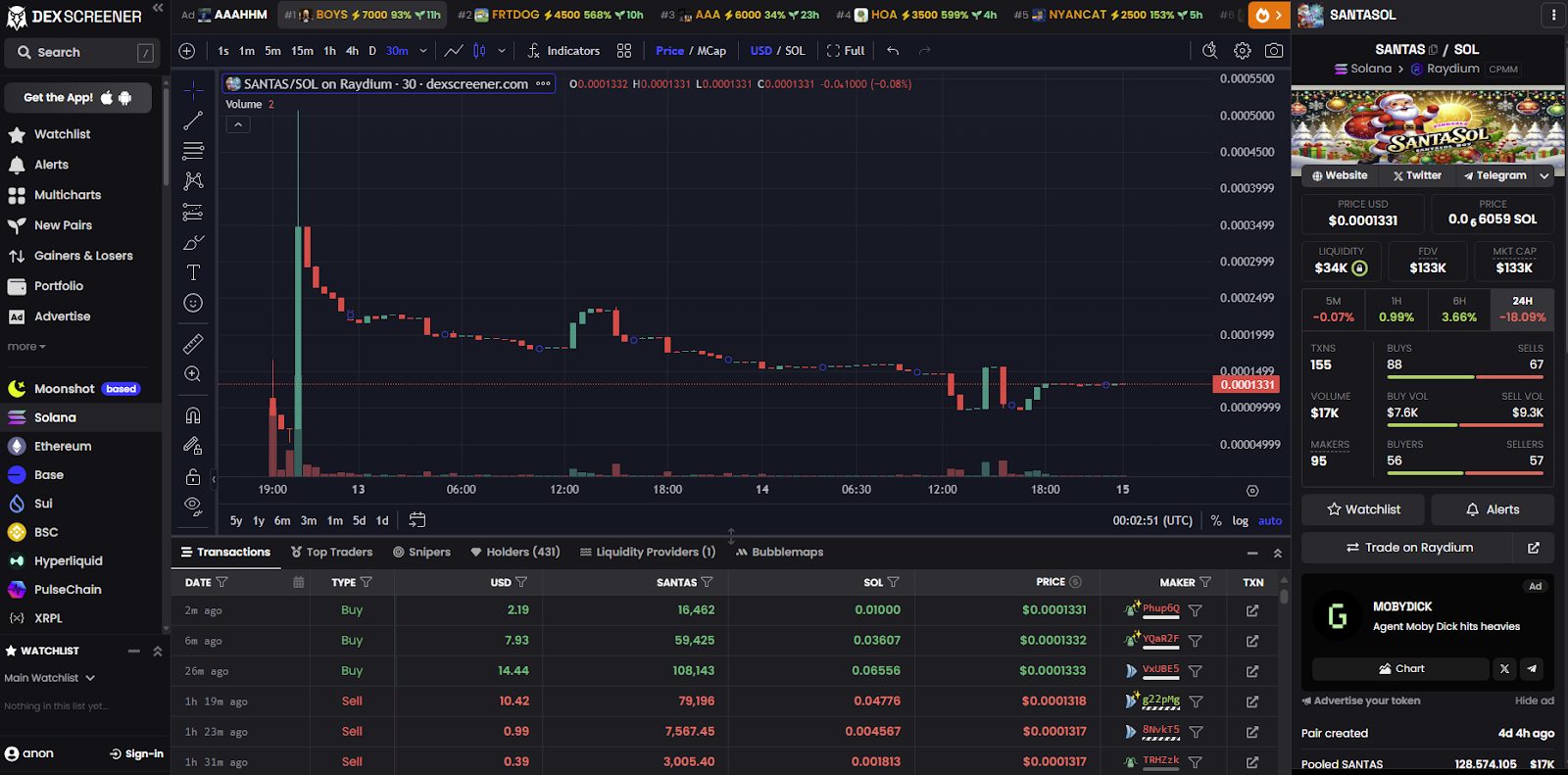This screenshot has height=775, width=1568.
Task: Select the brush drawing tool
Action: point(193,242)
